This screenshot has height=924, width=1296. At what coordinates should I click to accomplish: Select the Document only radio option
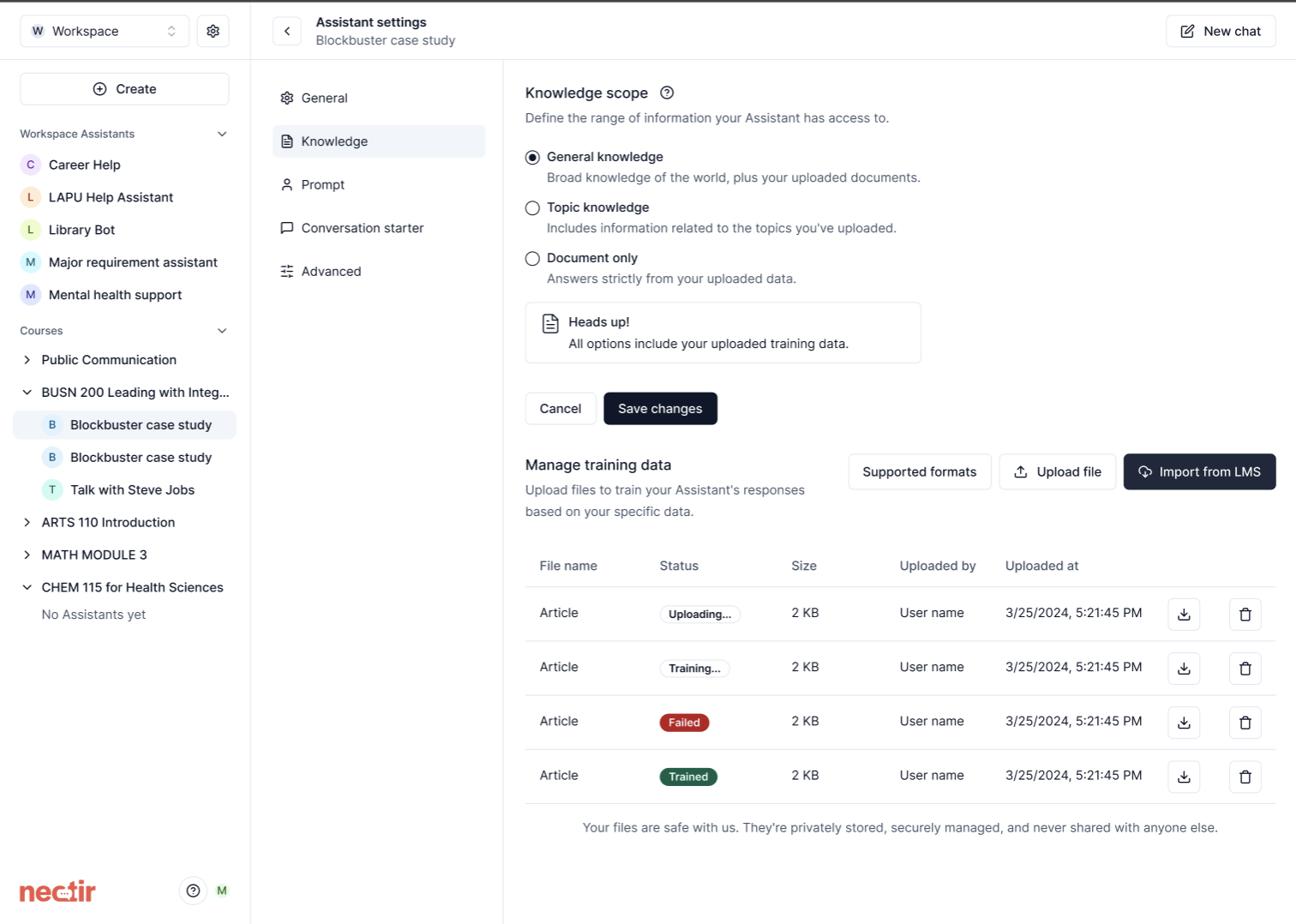[532, 258]
